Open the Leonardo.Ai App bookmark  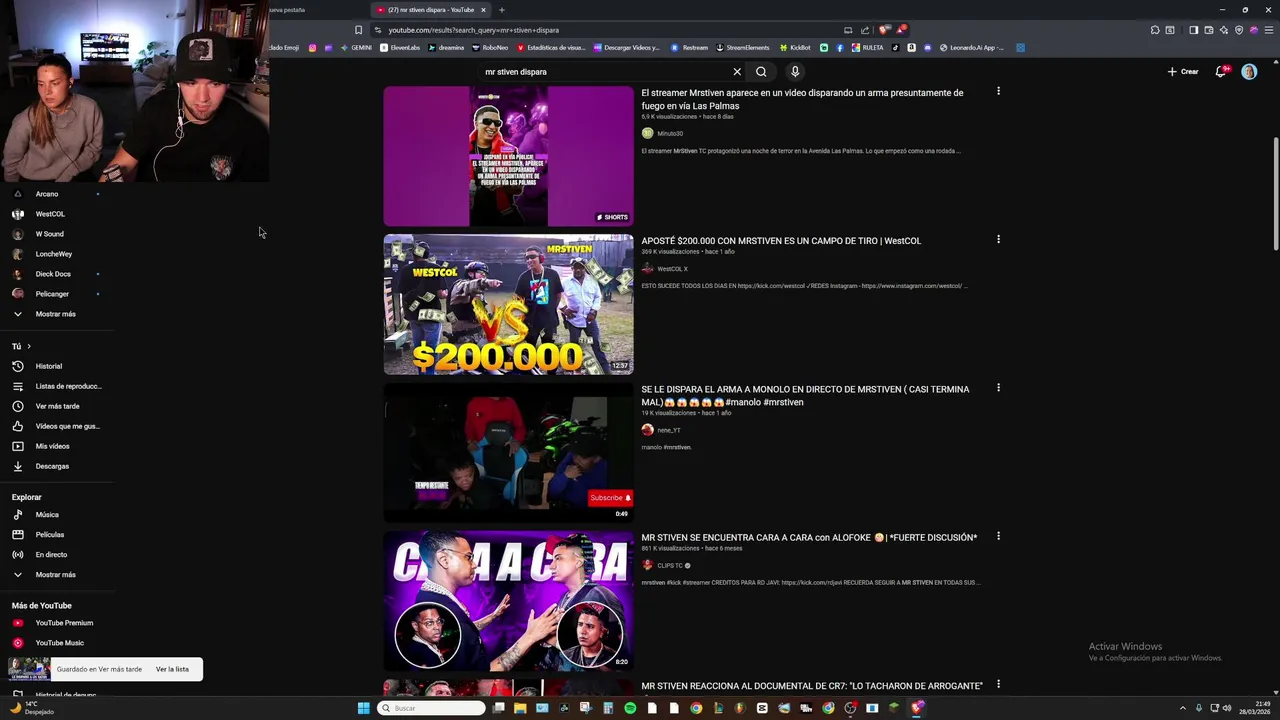972,47
